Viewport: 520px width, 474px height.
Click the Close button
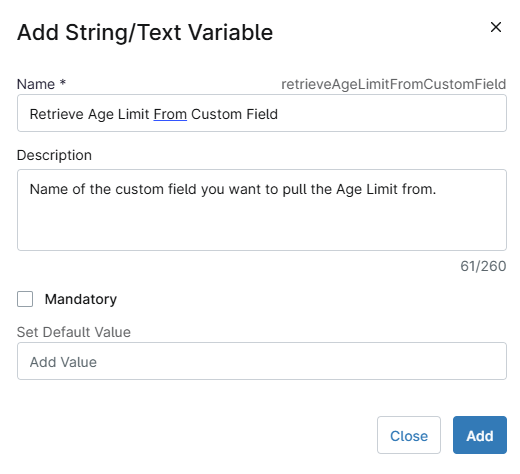click(x=409, y=435)
